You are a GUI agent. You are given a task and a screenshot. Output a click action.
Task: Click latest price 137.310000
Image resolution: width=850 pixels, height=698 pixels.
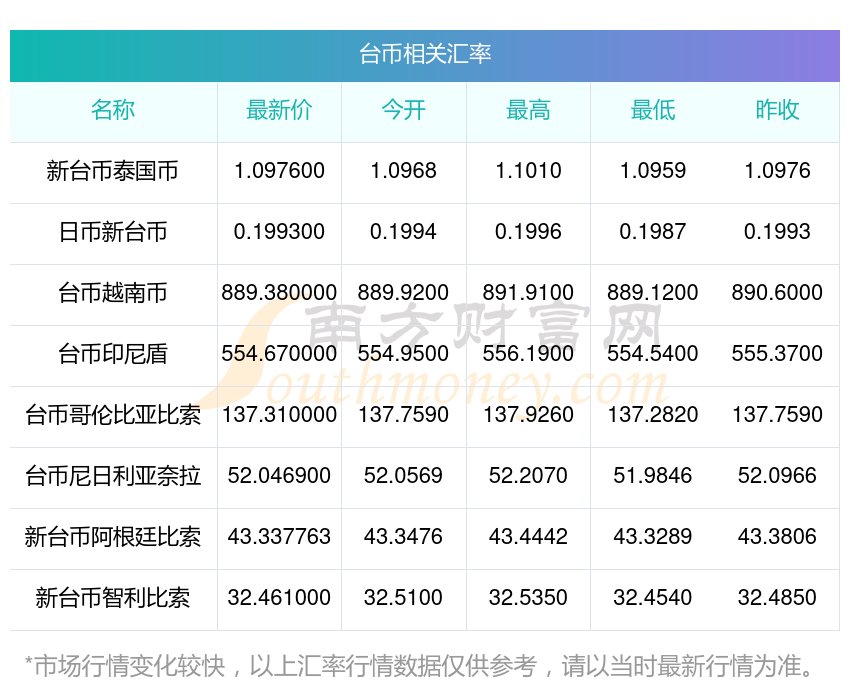pyautogui.click(x=279, y=415)
